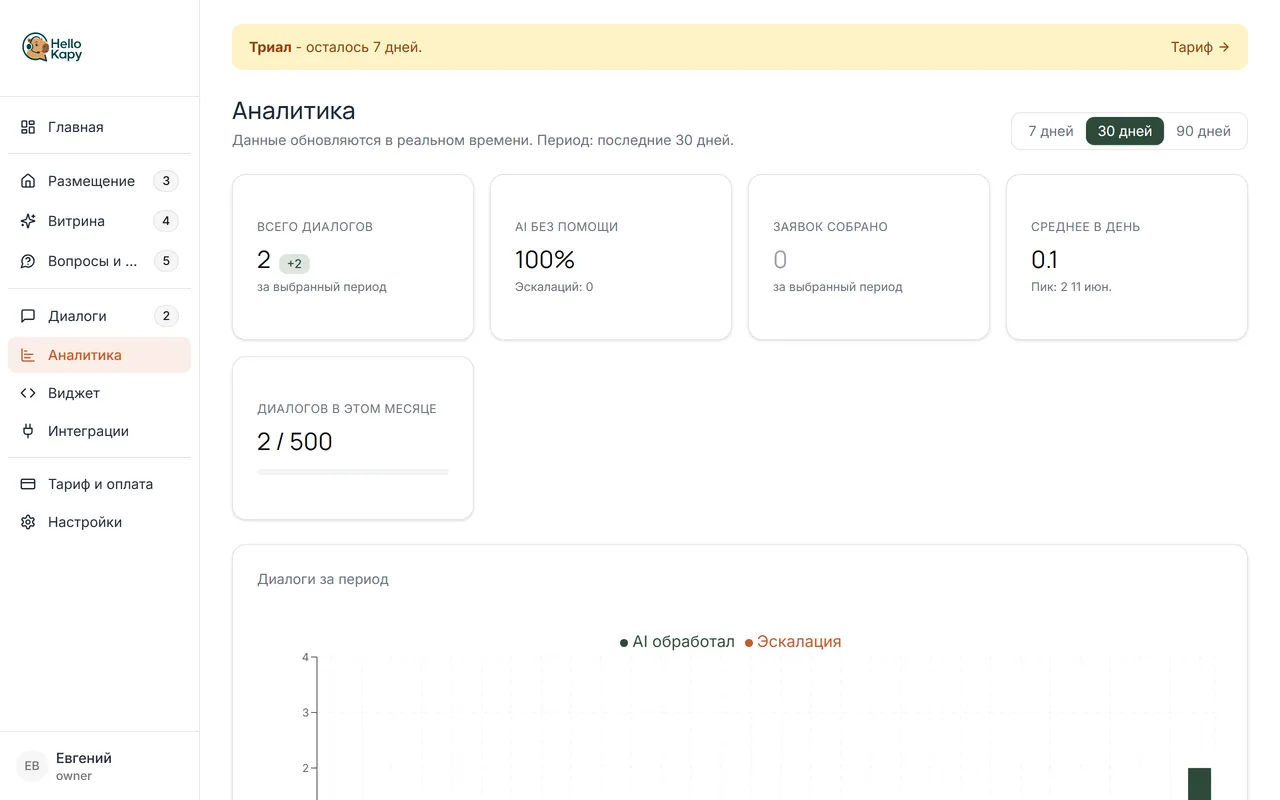Viewport: 1280px width, 800px height.
Task: Go to Размещение section
Action: tap(99, 181)
